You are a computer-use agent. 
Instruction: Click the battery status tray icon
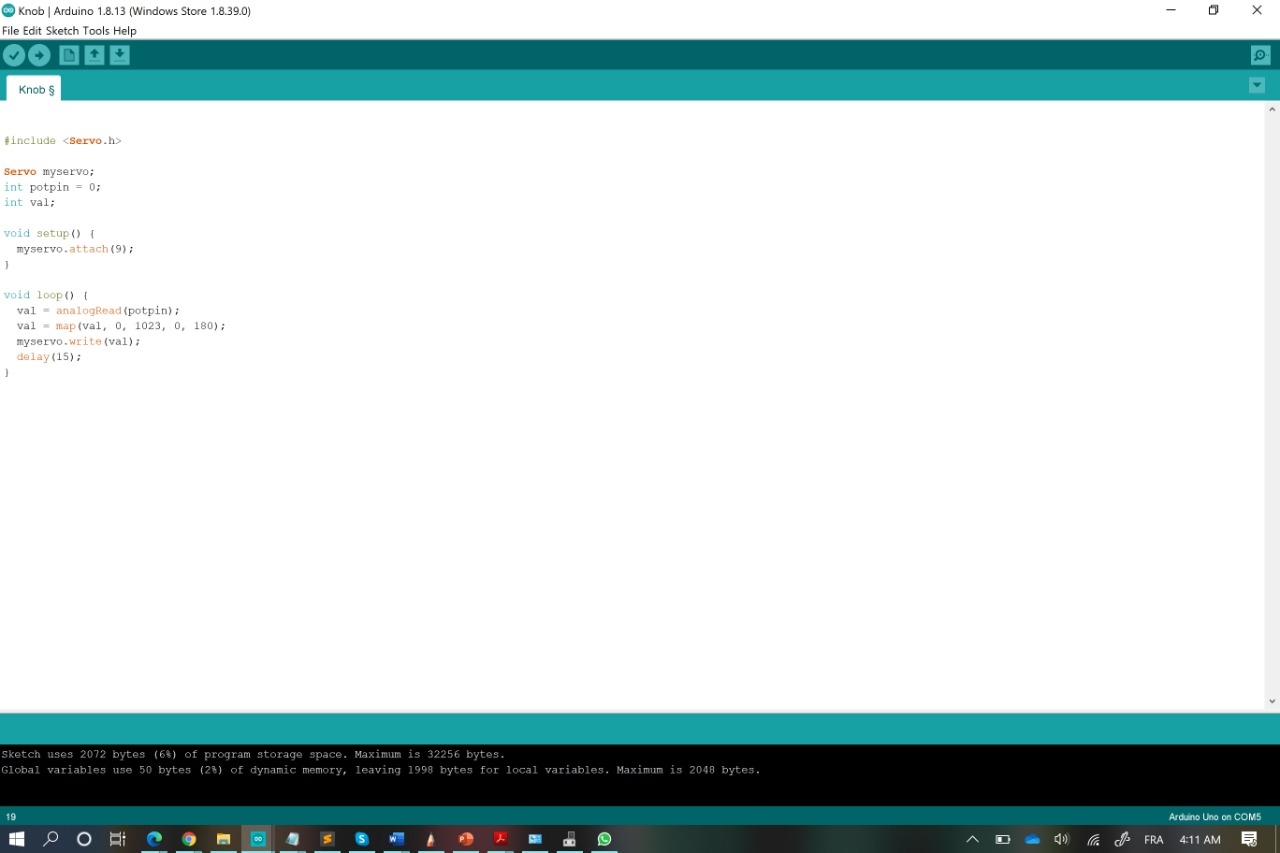(1003, 839)
